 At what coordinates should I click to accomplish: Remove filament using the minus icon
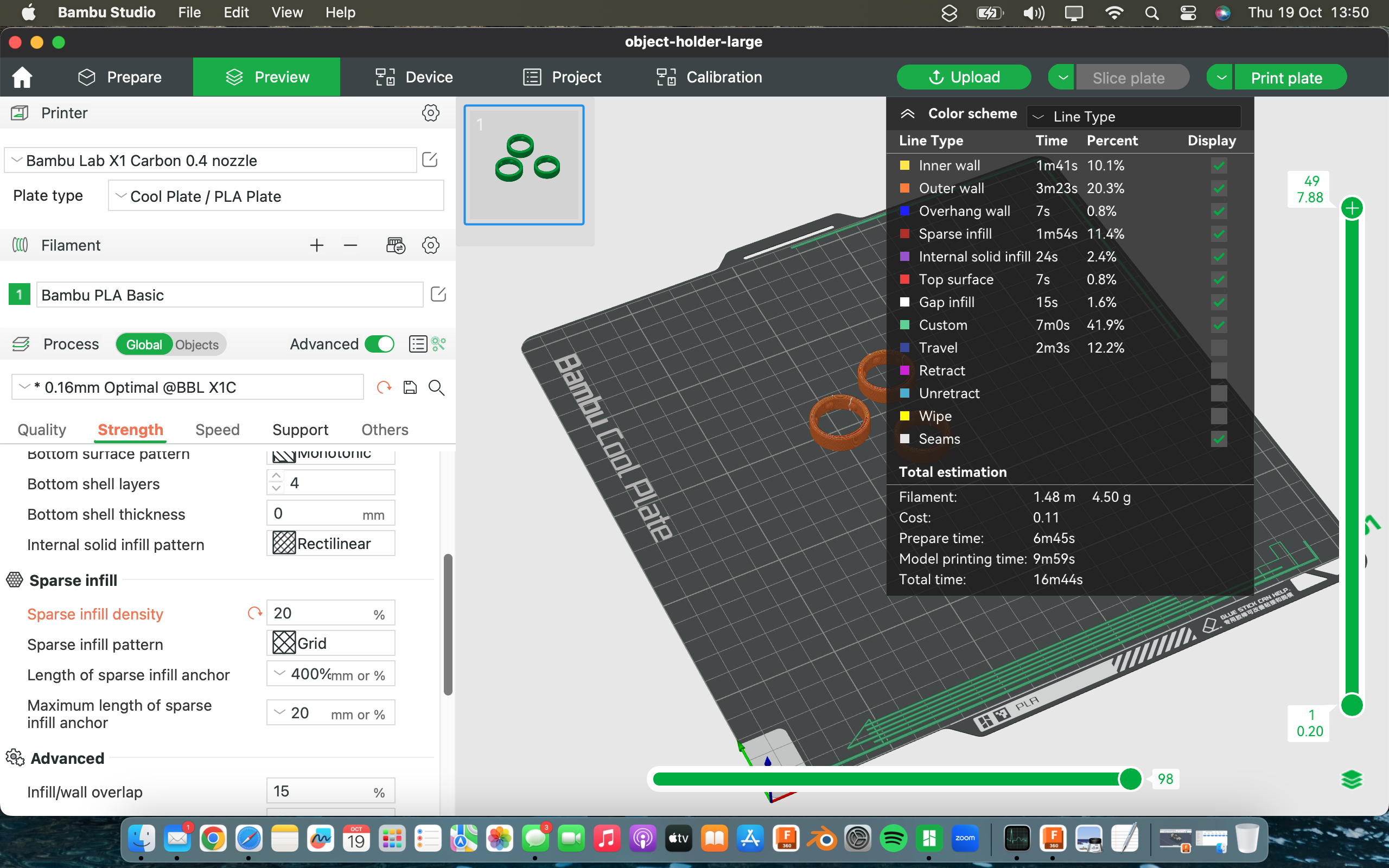(351, 245)
